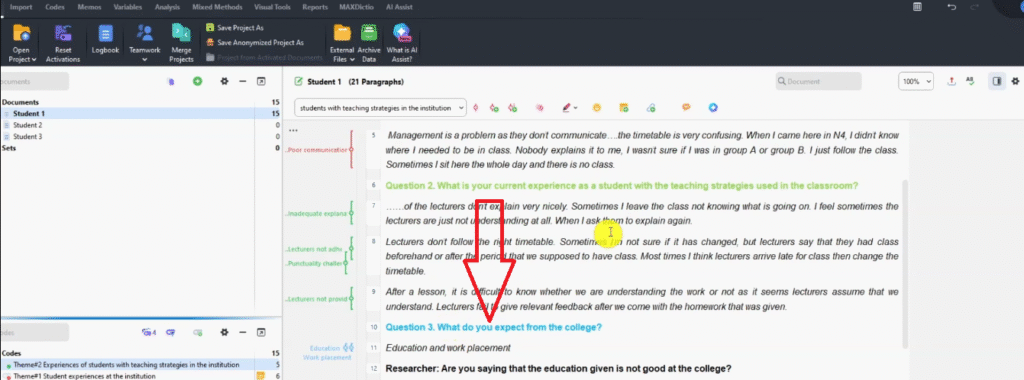Click the emoticode smiley icon
The height and width of the screenshot is (380, 1024).
(x=596, y=108)
